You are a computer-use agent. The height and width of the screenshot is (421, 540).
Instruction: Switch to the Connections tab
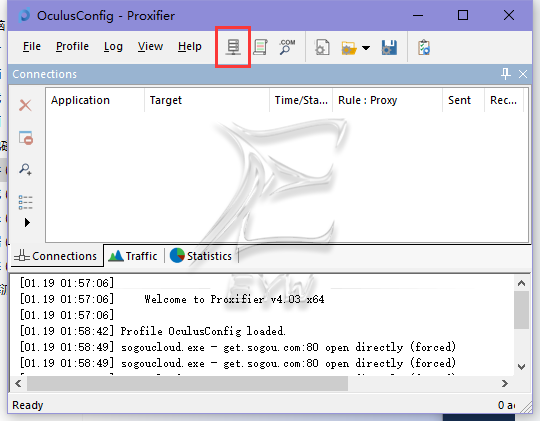(56, 256)
